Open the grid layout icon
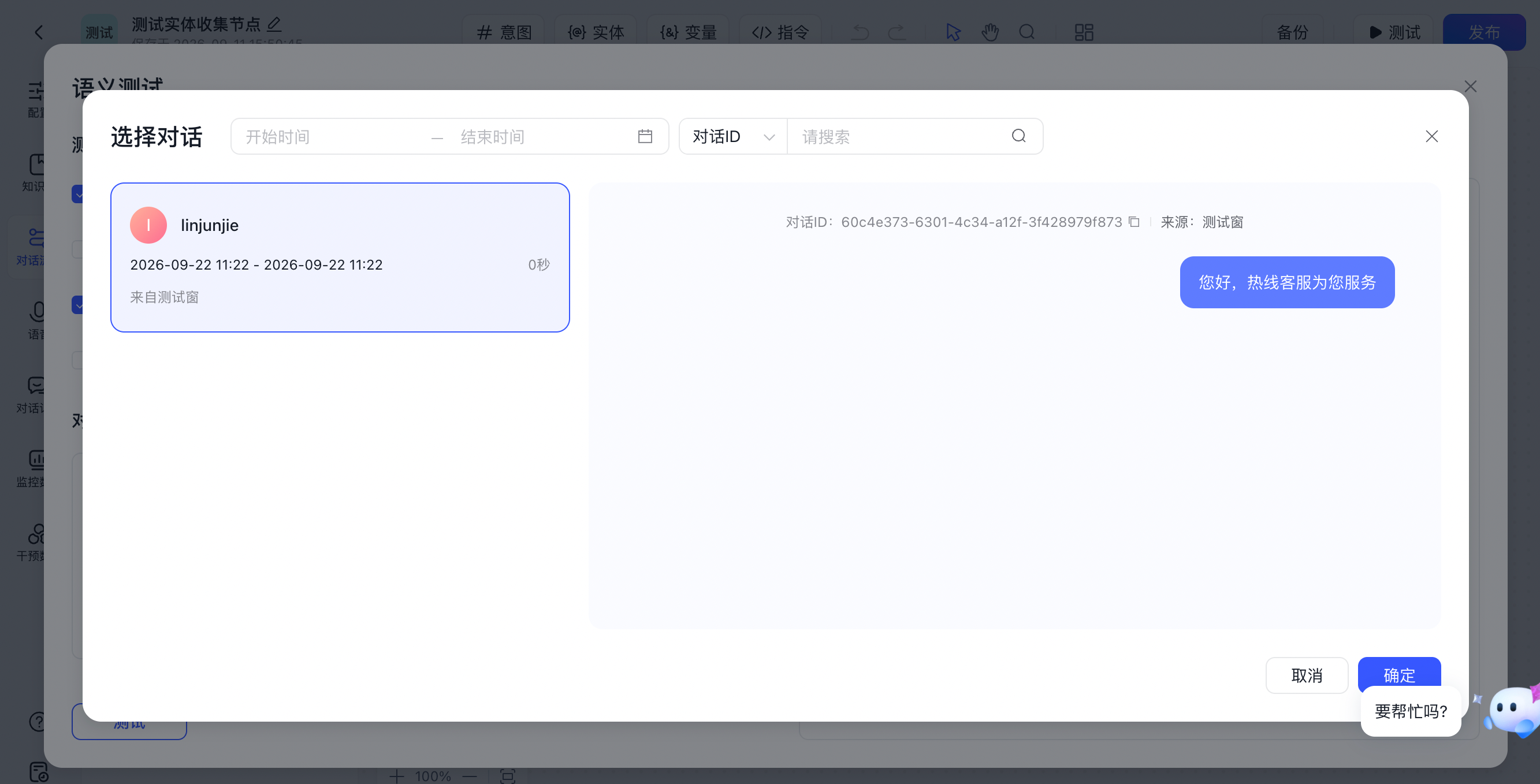 coord(1084,32)
